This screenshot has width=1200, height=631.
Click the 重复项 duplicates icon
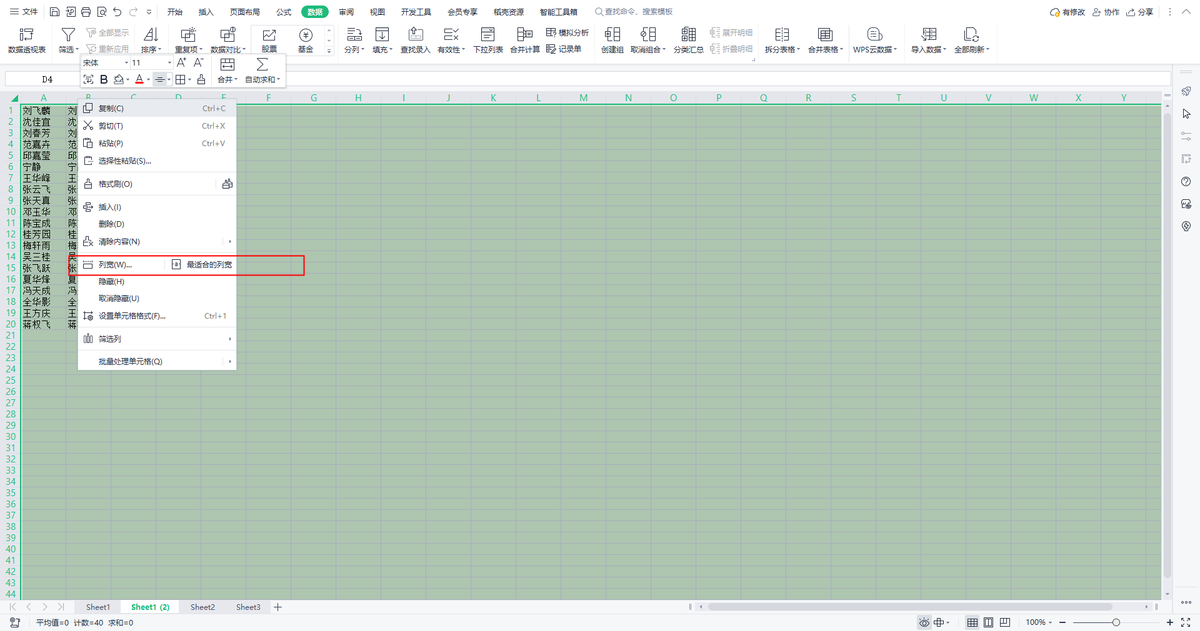pyautogui.click(x=188, y=36)
